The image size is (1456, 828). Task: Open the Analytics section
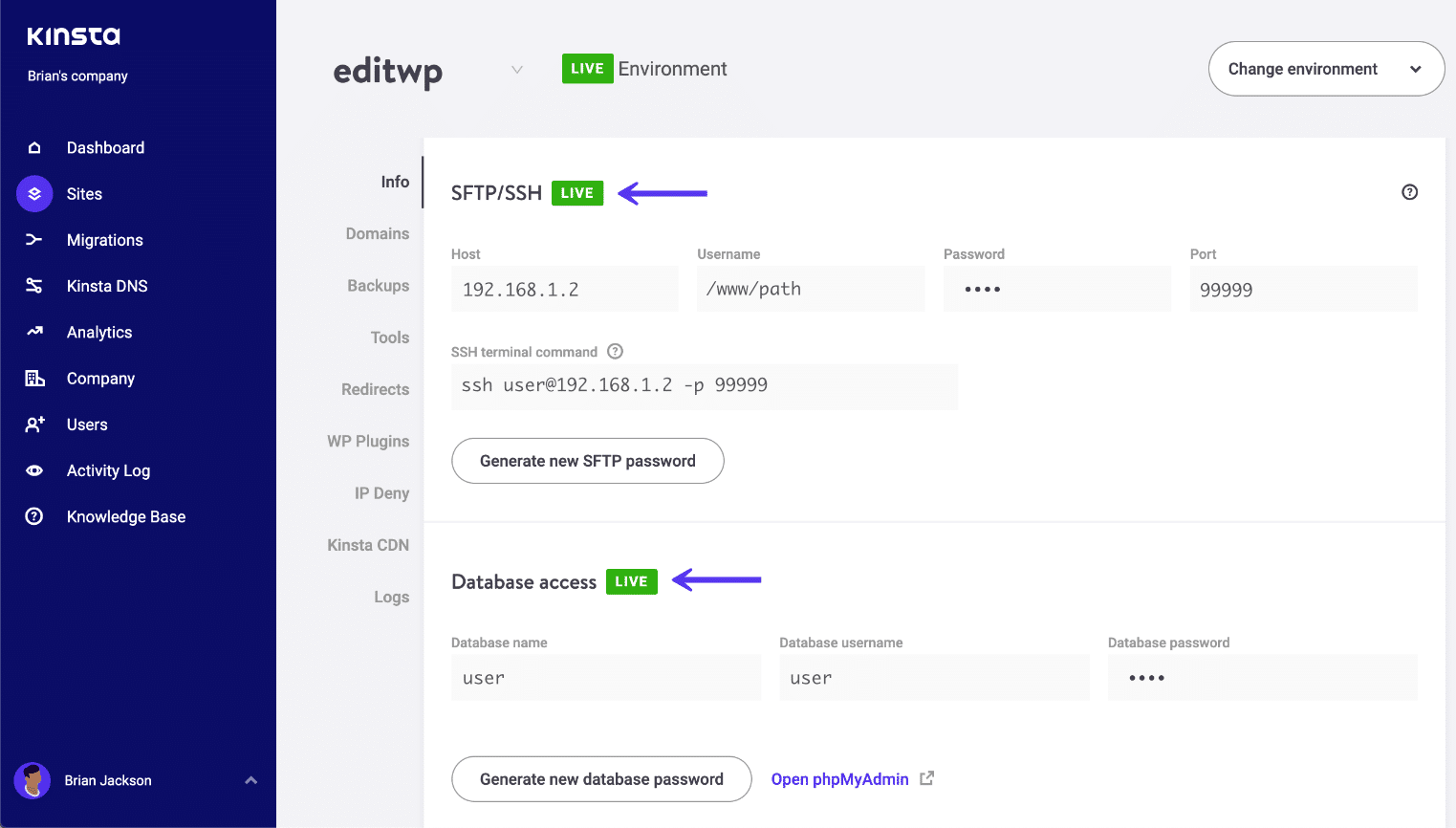point(98,332)
